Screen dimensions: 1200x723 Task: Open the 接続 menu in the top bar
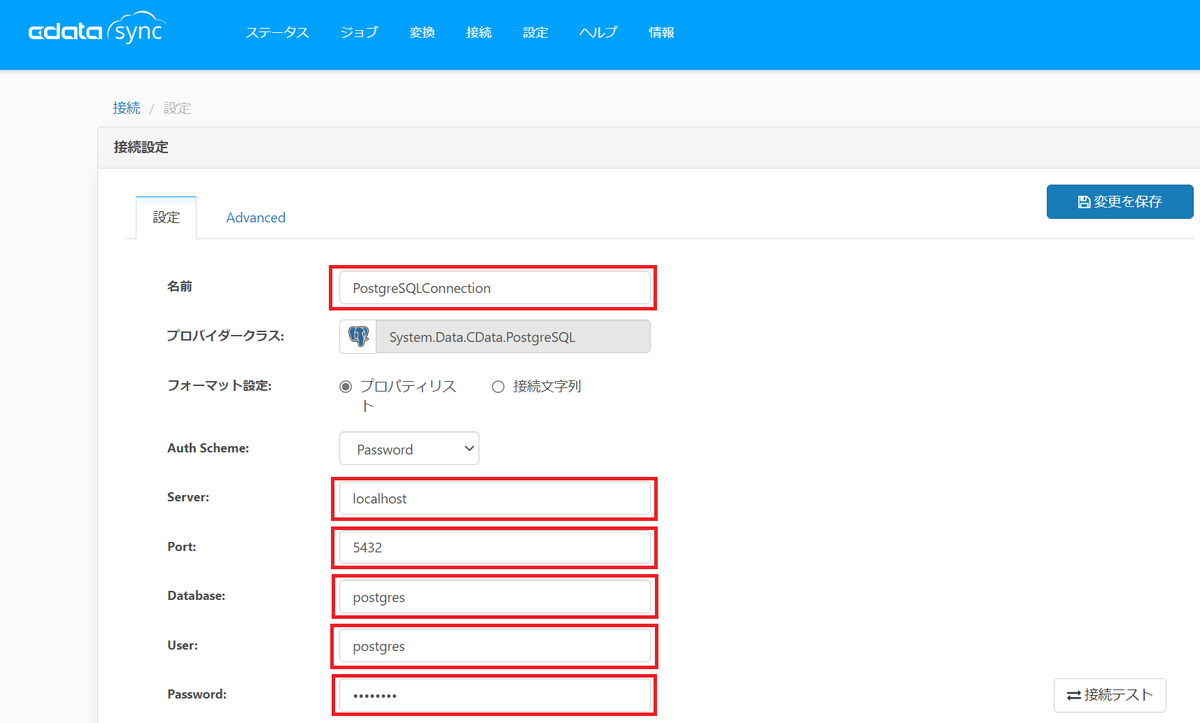[x=479, y=32]
